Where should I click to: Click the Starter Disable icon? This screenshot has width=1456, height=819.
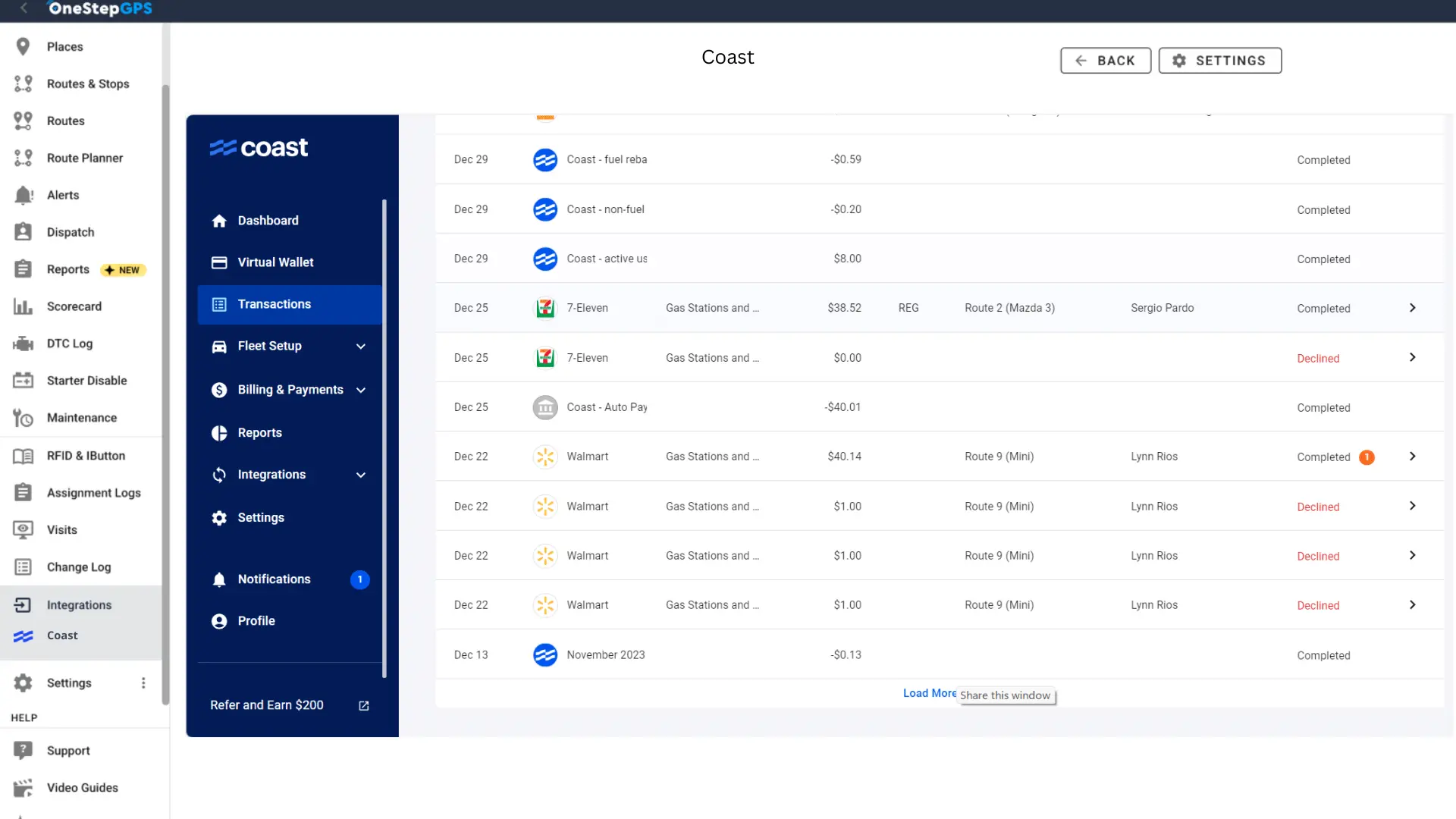(23, 381)
